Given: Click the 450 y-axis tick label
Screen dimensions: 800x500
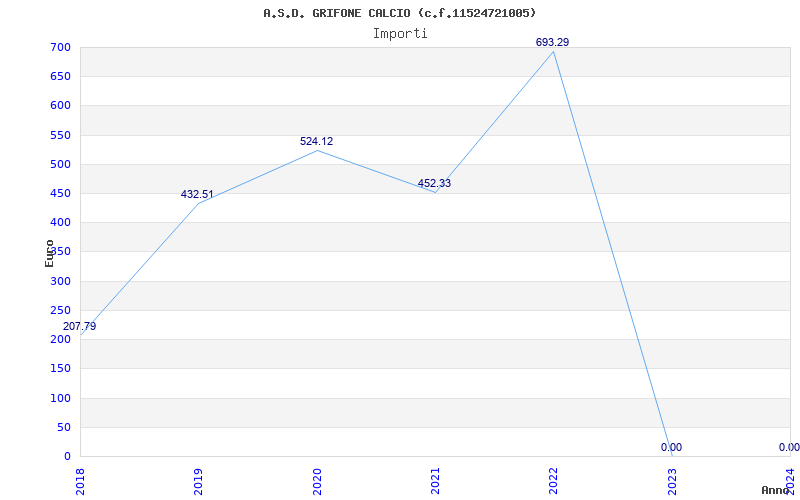Looking at the screenshot, I should click(x=60, y=193).
